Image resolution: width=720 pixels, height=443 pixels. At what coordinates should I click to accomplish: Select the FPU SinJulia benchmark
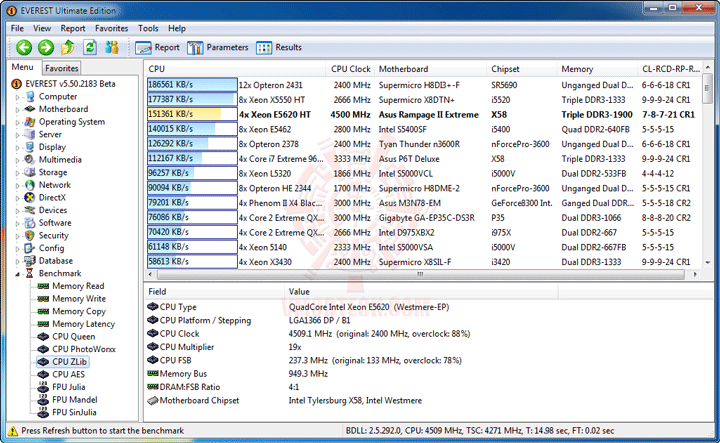[74, 412]
